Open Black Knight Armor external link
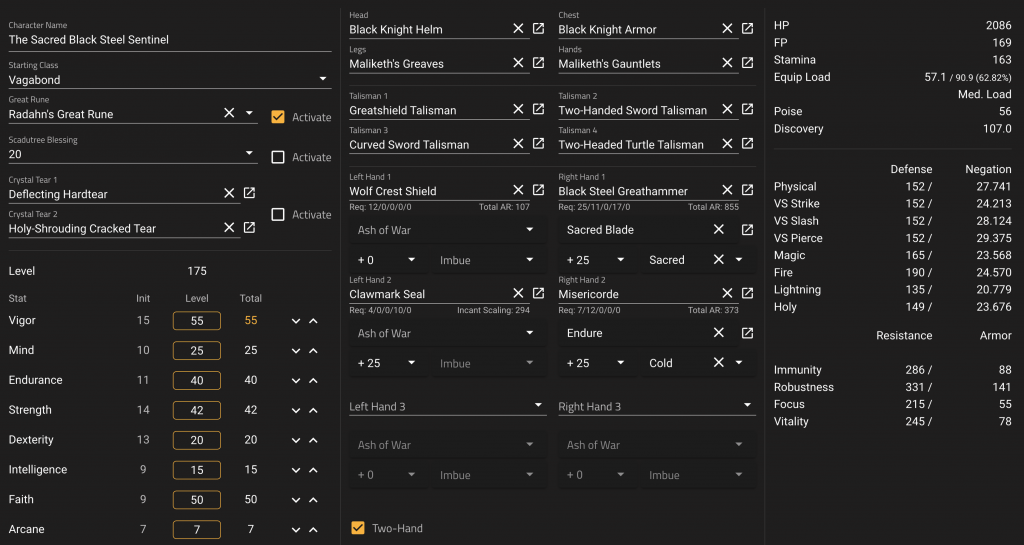Screen dimensions: 1024x545 click(747, 29)
